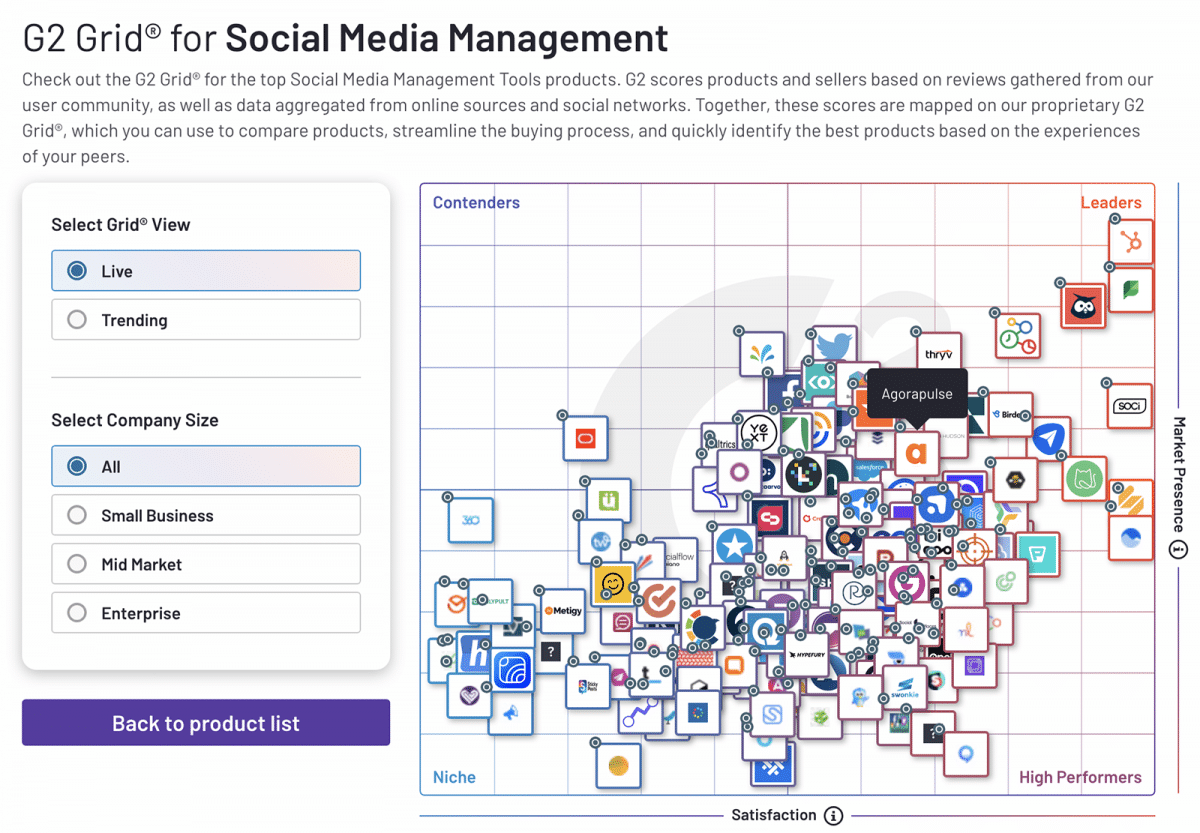Select the Thryv logo on the grid
Screen dimensions: 1200x833
[x=939, y=354]
